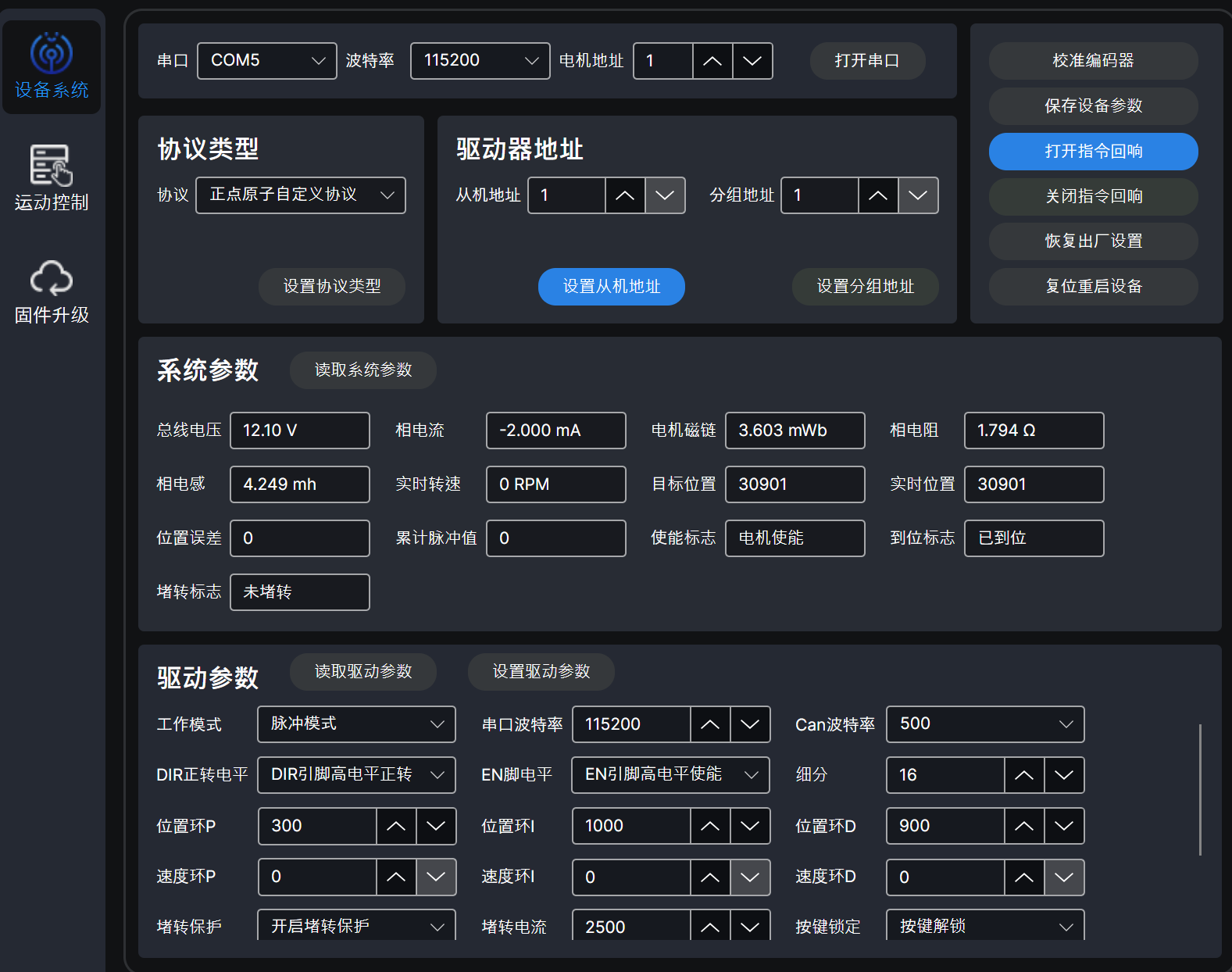Image resolution: width=1232 pixels, height=972 pixels.
Task: Open the 协议 type dropdown
Action: [301, 195]
